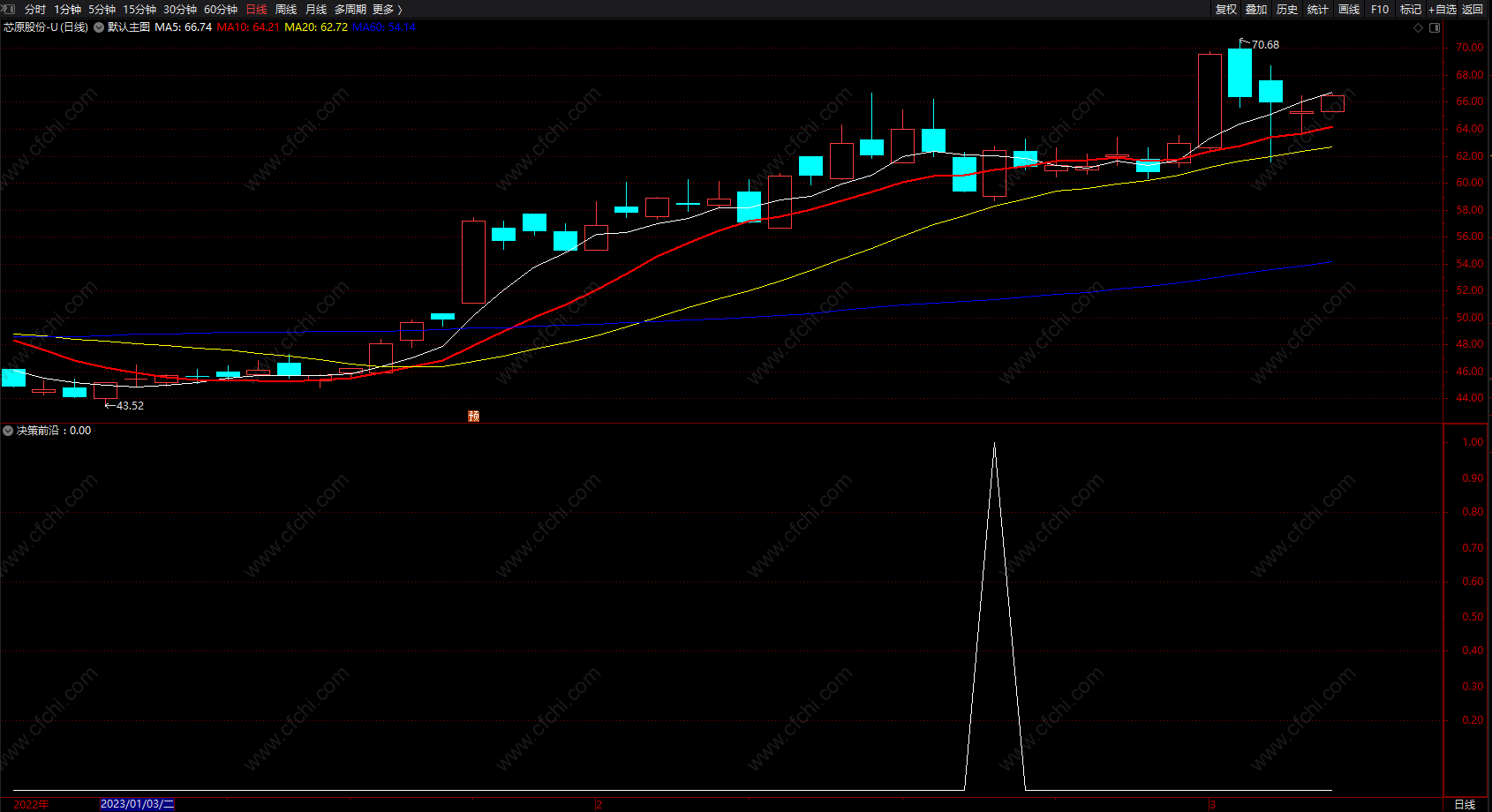Click the highest cyan candlestick near 70.68

tap(1240, 72)
